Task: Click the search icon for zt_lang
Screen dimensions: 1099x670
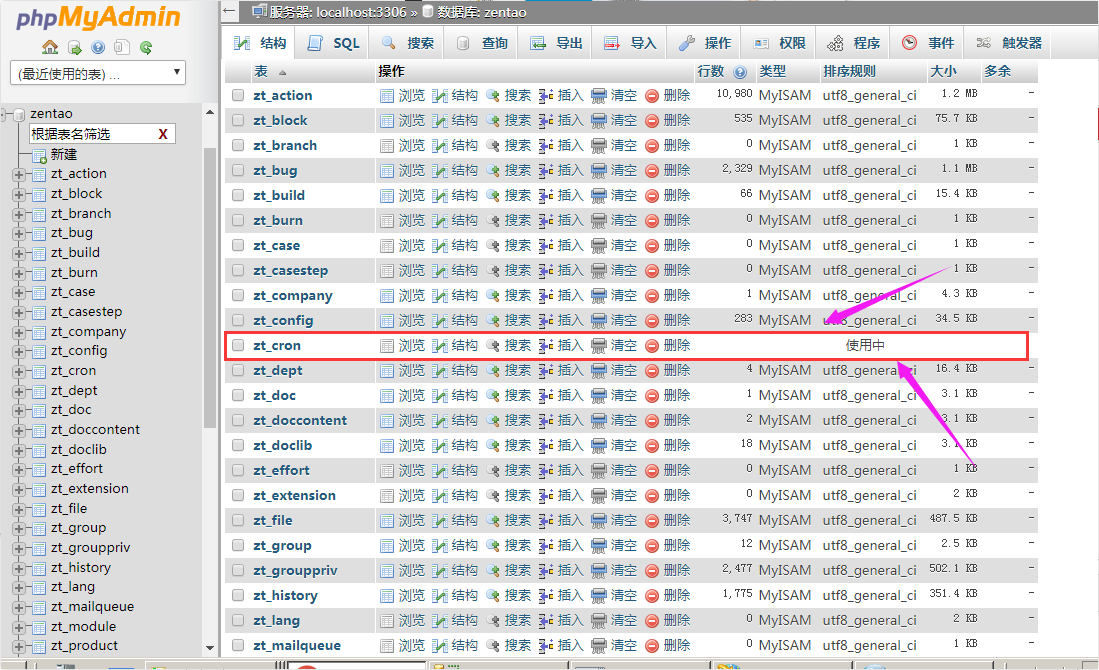Action: (493, 621)
